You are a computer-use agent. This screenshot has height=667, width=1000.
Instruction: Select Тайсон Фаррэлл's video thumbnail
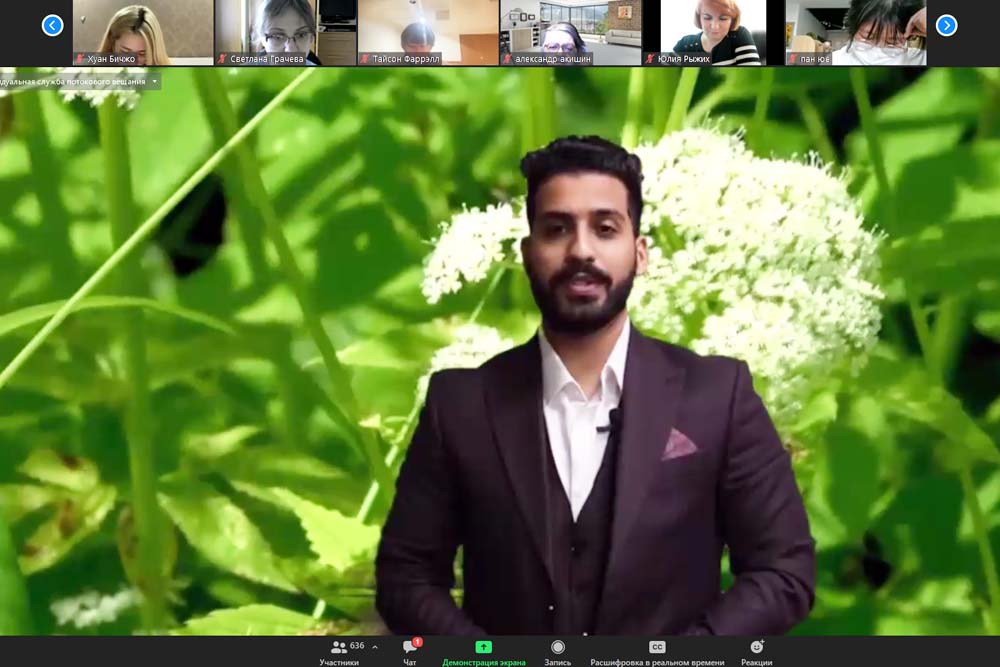pyautogui.click(x=428, y=32)
